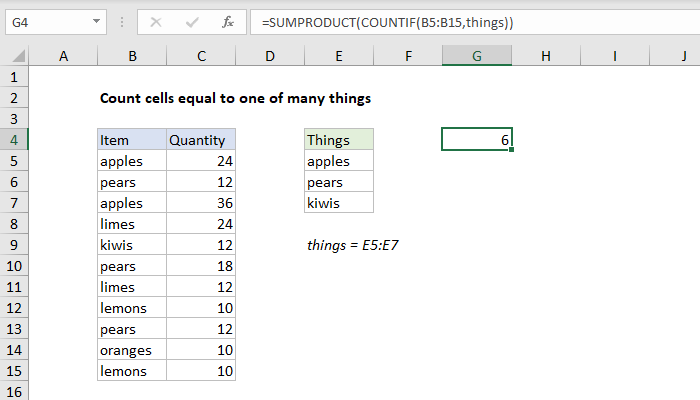Click inside the formula bar text
This screenshot has height=400, width=700.
point(388,22)
